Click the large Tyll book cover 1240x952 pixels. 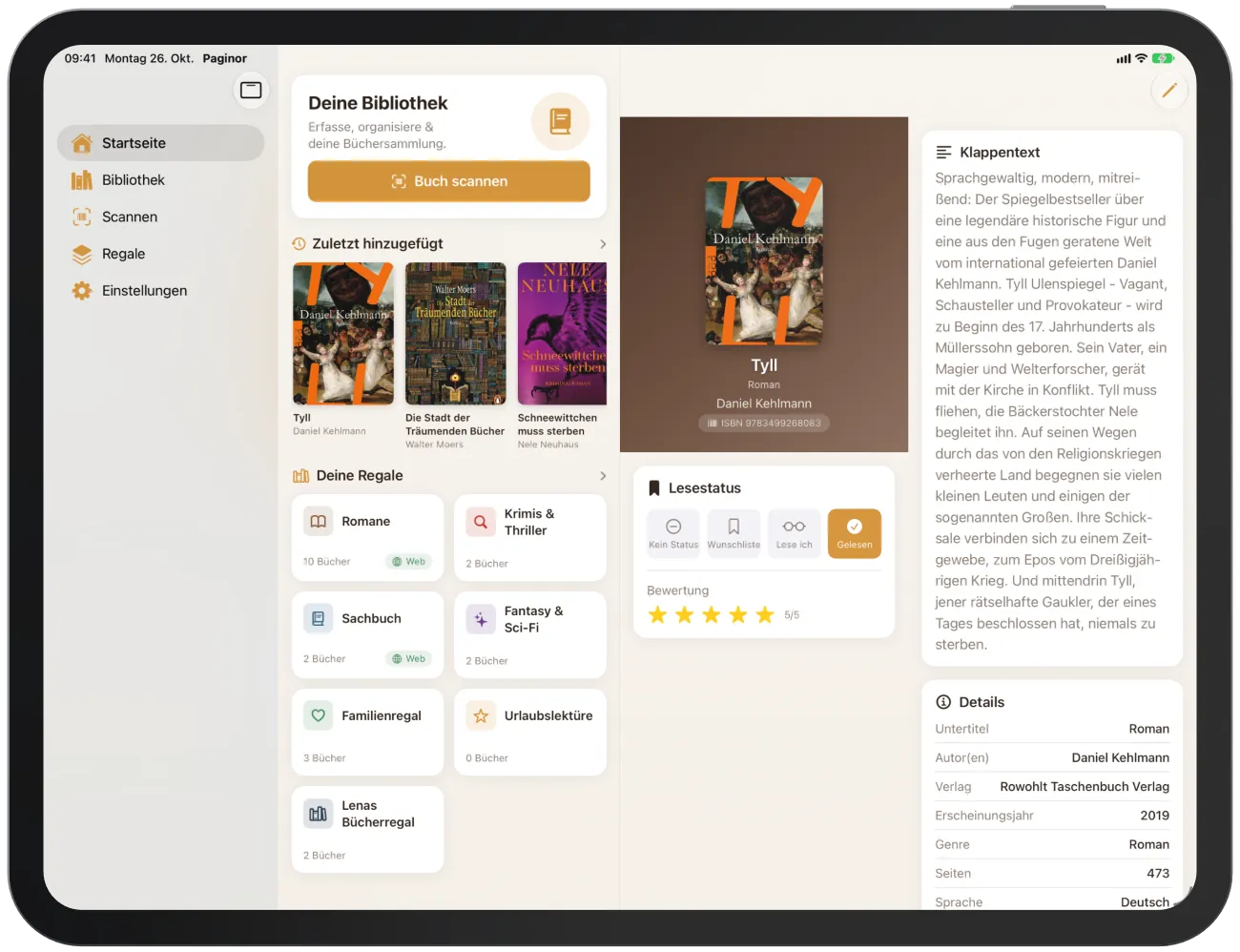pos(764,261)
